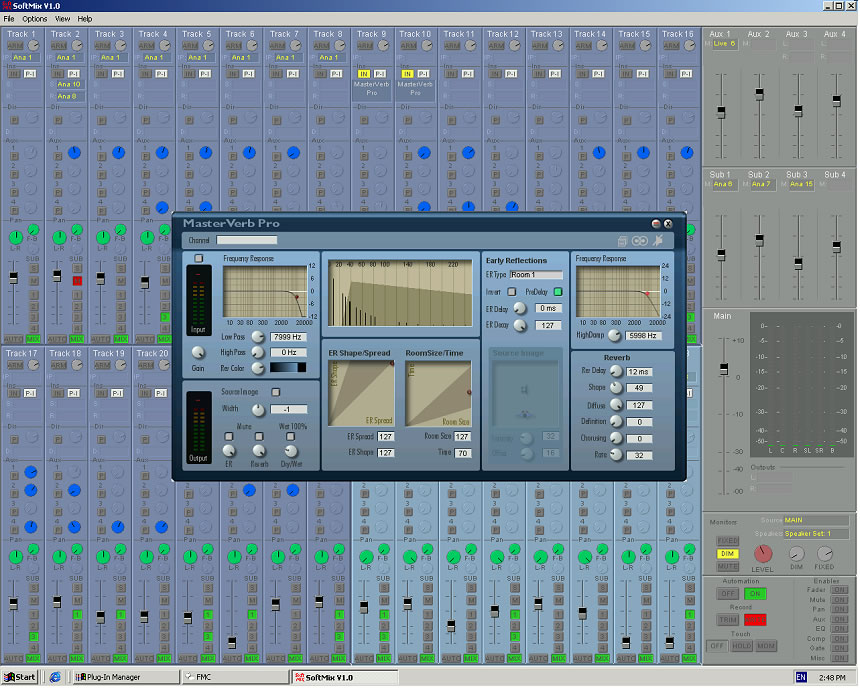The image size is (860, 688).
Task: Click the Aux 2 fader handle
Action: [x=760, y=94]
